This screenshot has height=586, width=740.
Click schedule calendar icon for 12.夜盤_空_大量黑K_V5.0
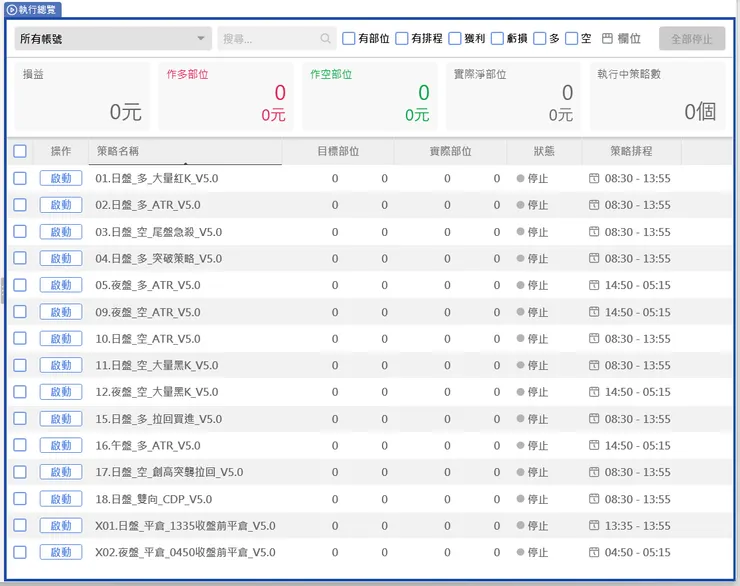[x=594, y=392]
